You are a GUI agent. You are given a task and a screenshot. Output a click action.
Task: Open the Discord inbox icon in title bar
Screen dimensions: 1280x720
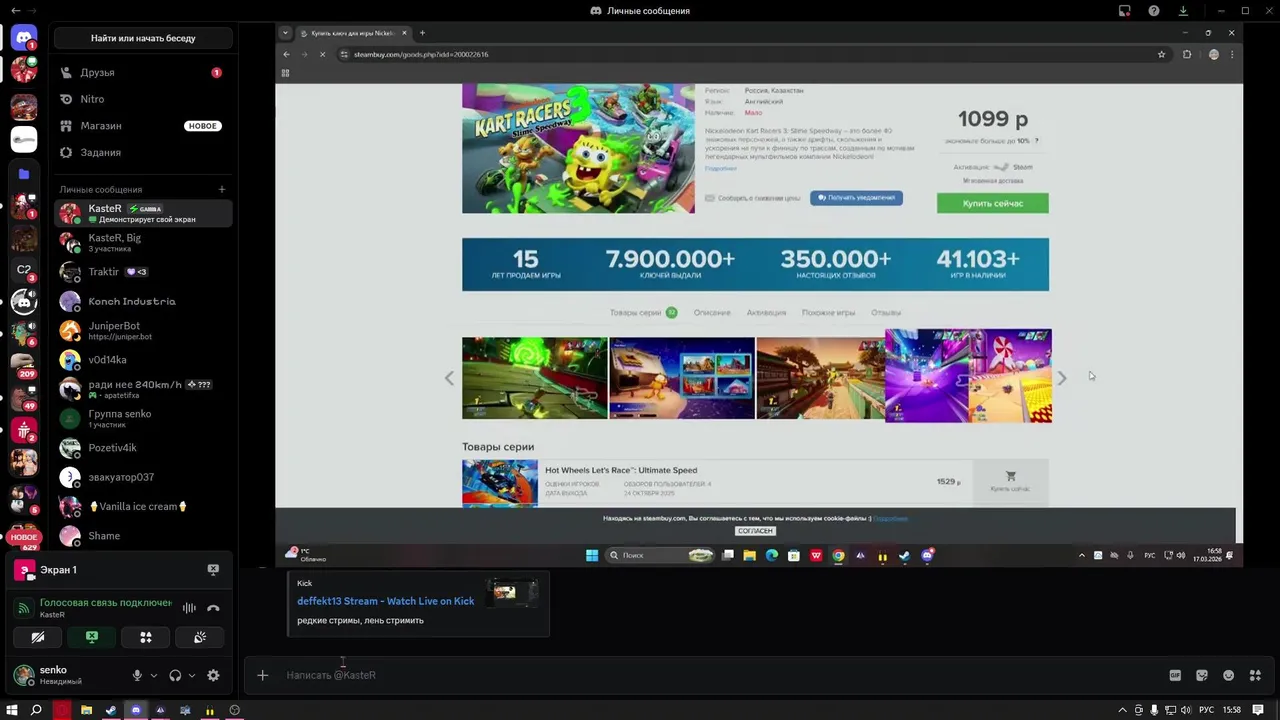pyautogui.click(x=1125, y=10)
